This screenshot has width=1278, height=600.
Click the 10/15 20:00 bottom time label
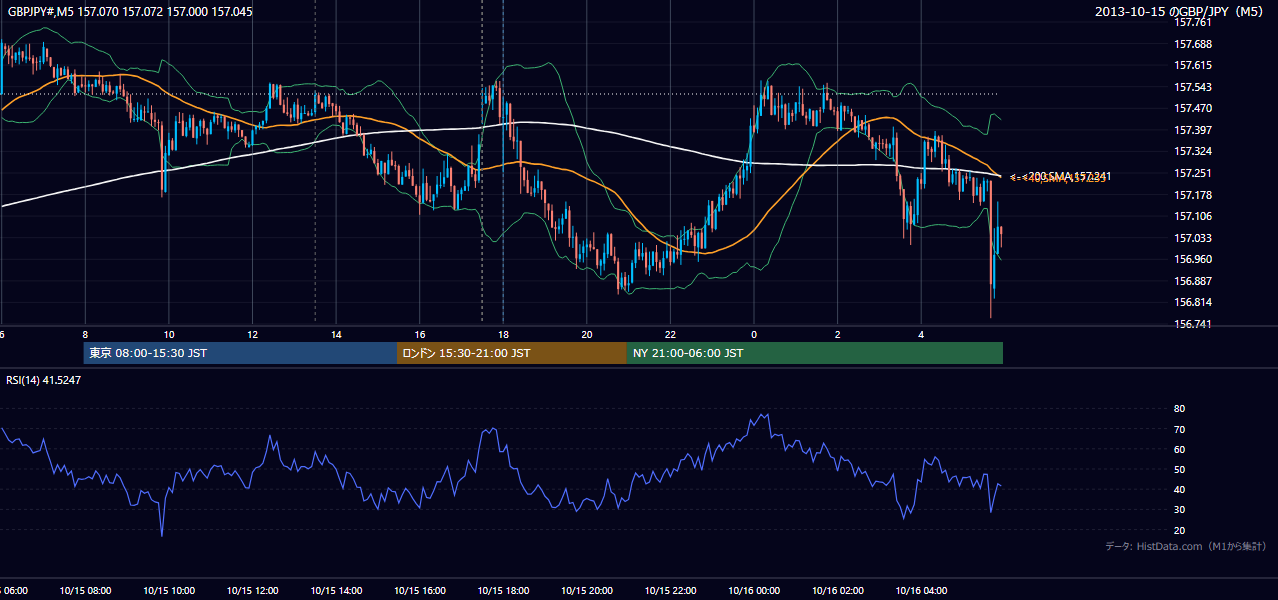586,590
